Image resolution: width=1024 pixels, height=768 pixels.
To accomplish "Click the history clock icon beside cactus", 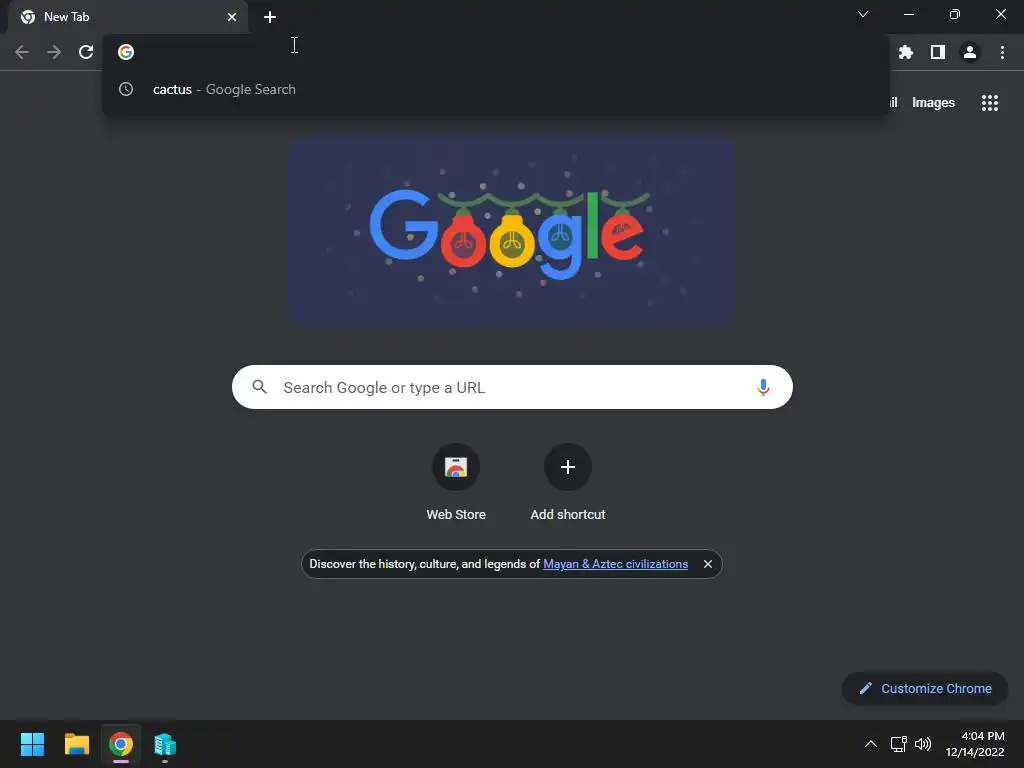I will coord(126,89).
